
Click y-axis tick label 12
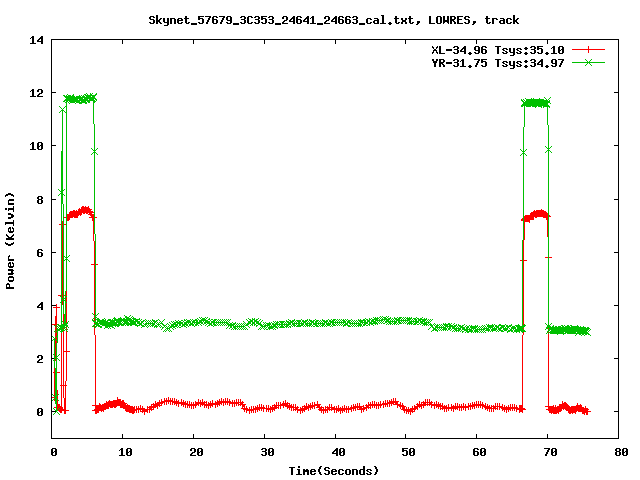[36, 93]
